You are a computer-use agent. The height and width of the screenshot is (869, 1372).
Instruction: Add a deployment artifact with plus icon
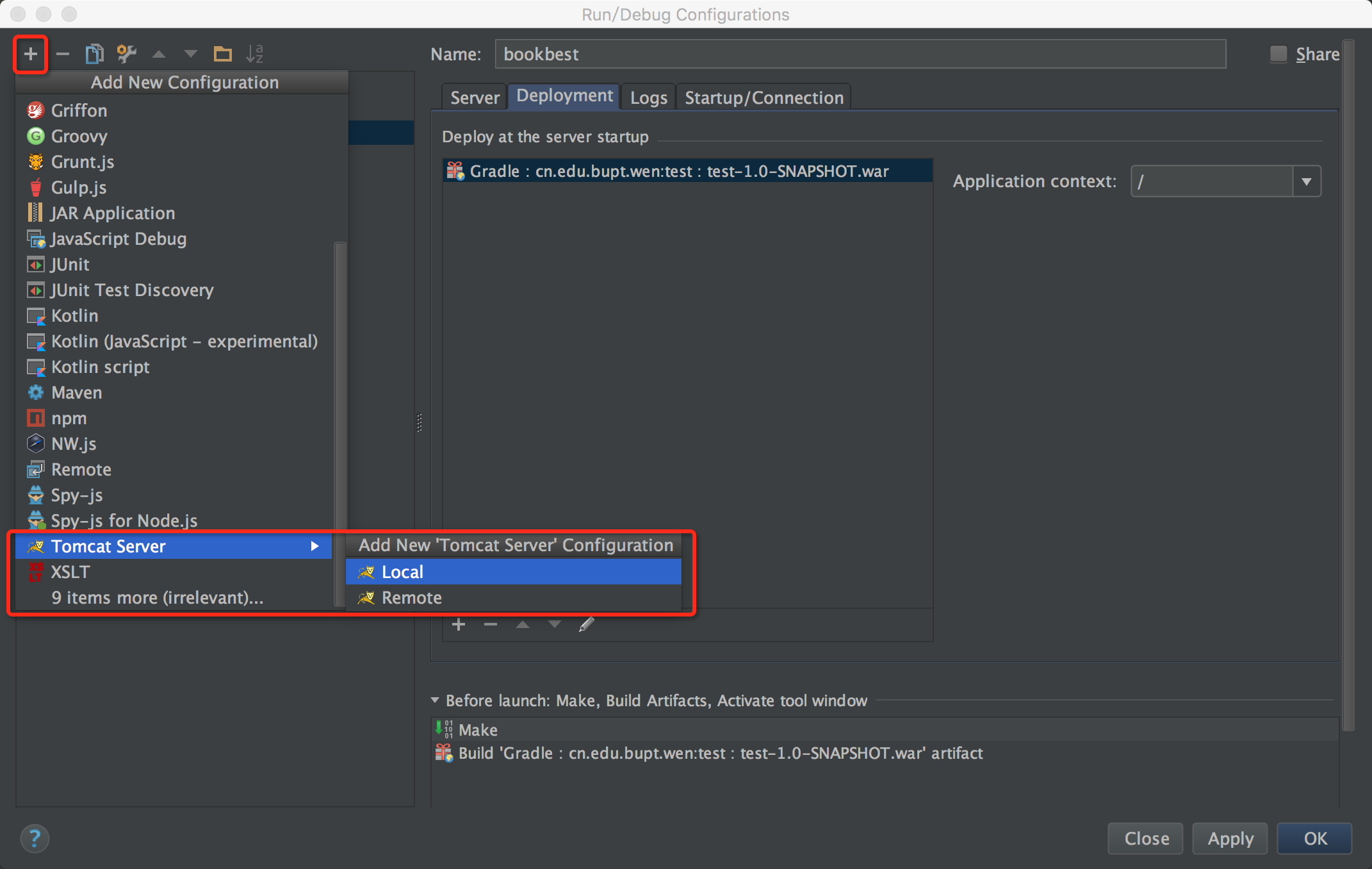point(458,624)
